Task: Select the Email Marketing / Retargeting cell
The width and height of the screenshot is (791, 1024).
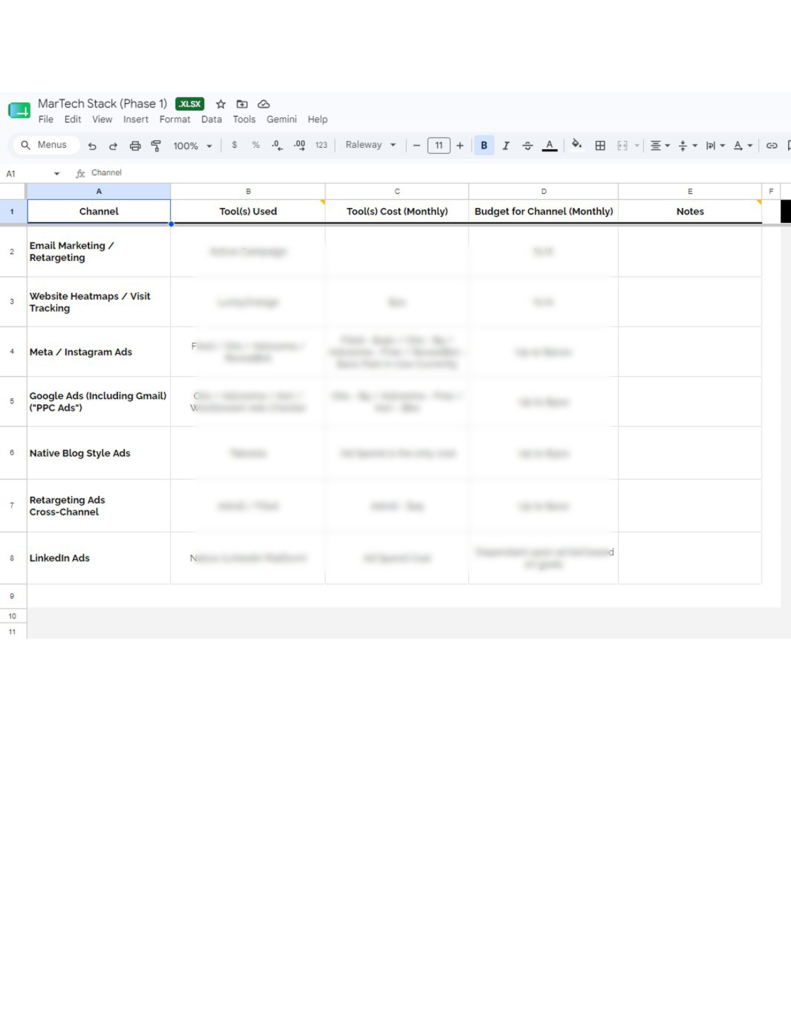Action: (99, 251)
